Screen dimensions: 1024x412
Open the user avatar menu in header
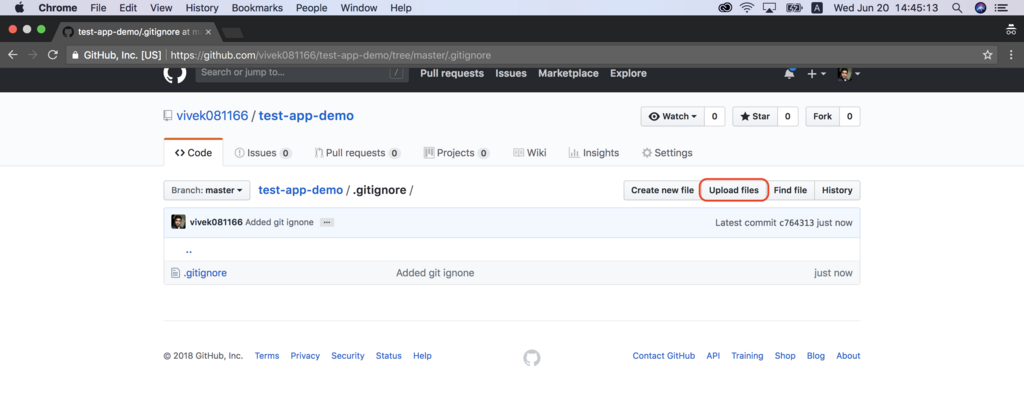(848, 74)
